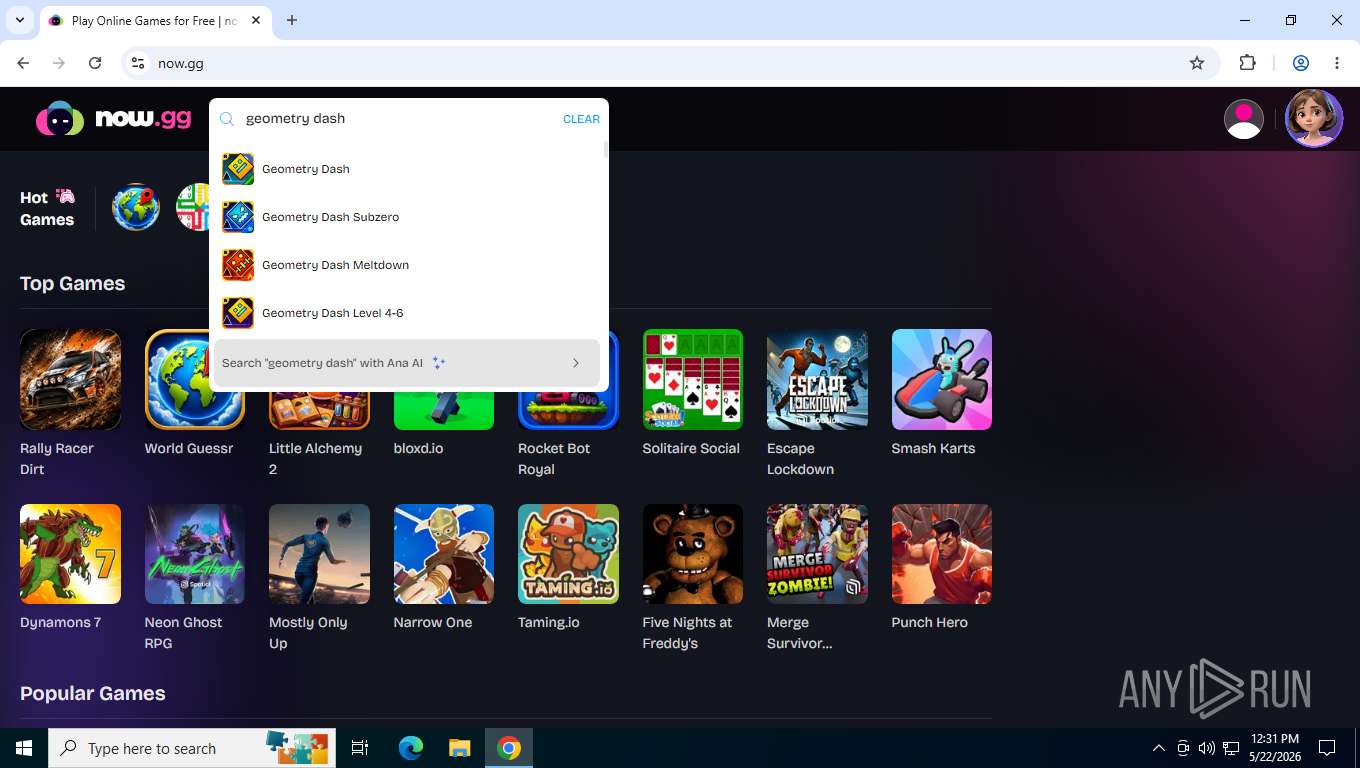Screen dimensions: 1360x768
Task: Open Dynamons 7 game thumbnail
Action: [70, 554]
